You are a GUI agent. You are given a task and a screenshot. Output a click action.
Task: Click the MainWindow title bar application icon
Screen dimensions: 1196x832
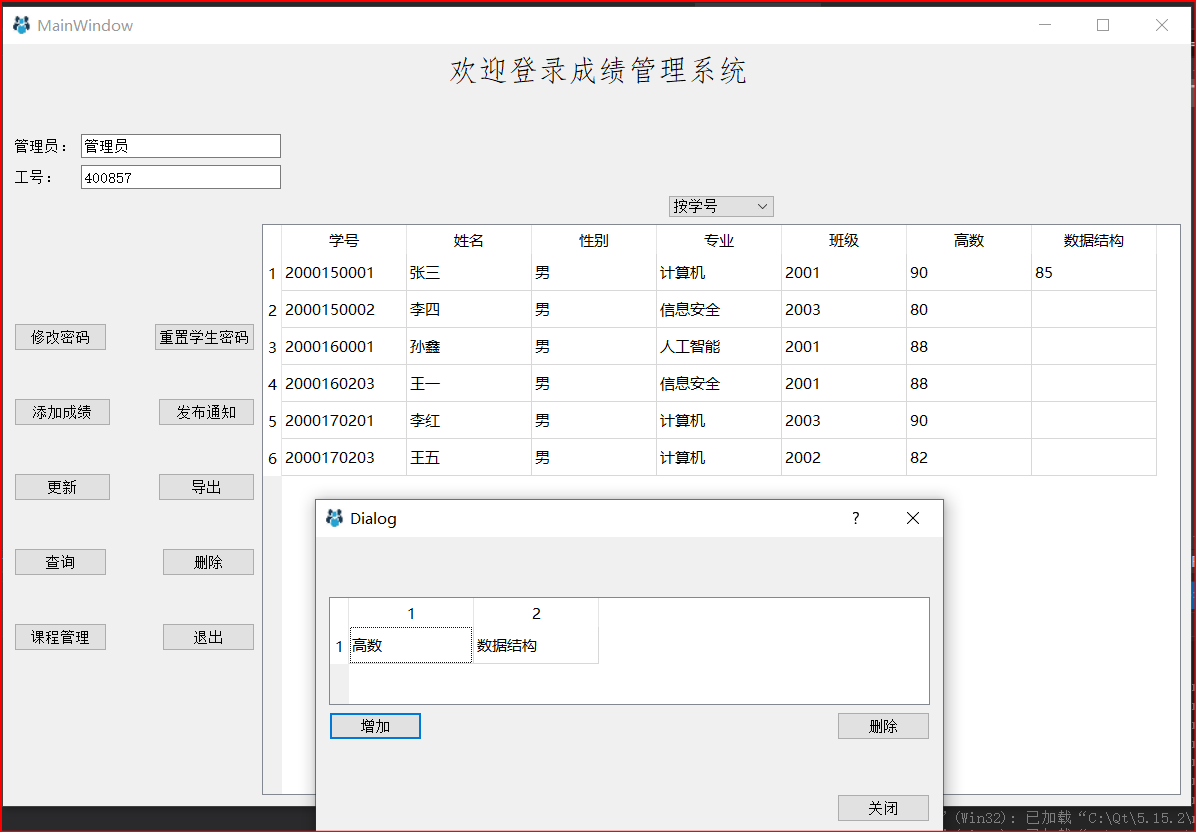[20, 24]
